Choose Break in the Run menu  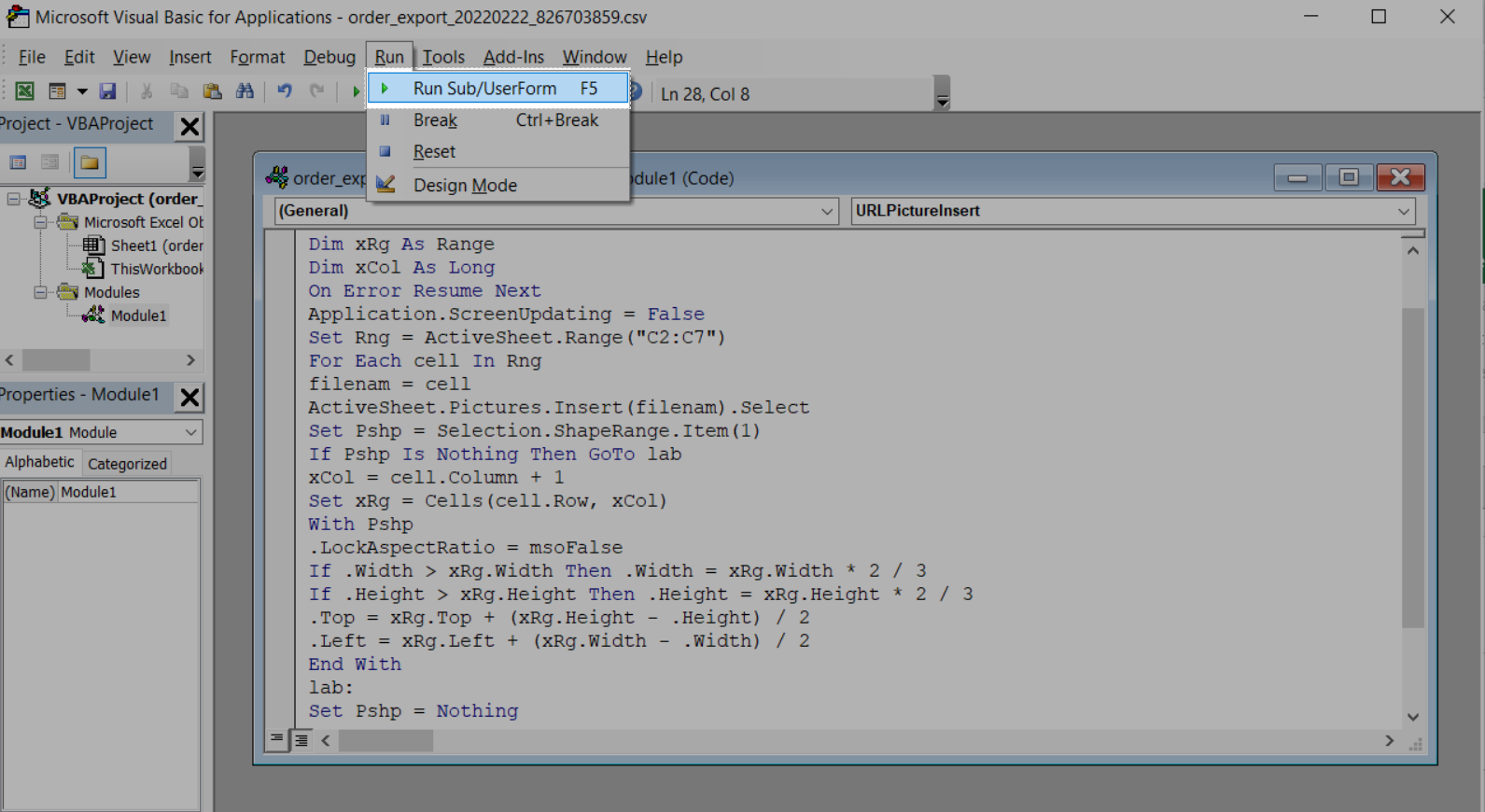coord(498,120)
